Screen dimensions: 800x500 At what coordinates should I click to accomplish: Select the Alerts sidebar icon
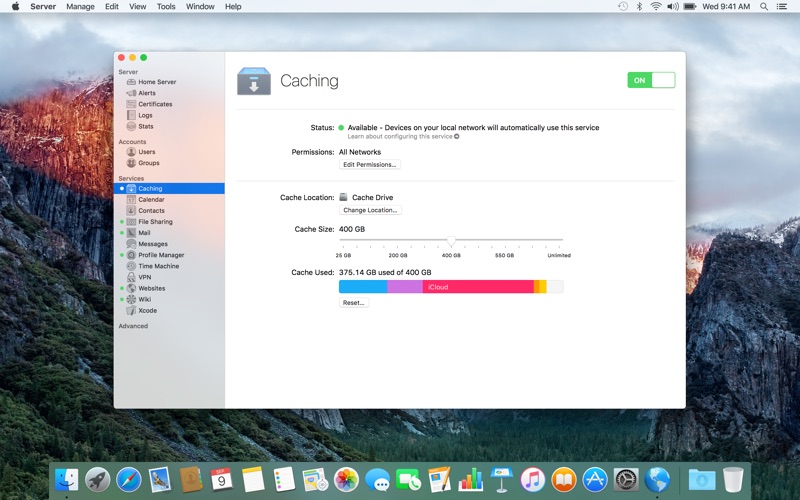pos(131,93)
